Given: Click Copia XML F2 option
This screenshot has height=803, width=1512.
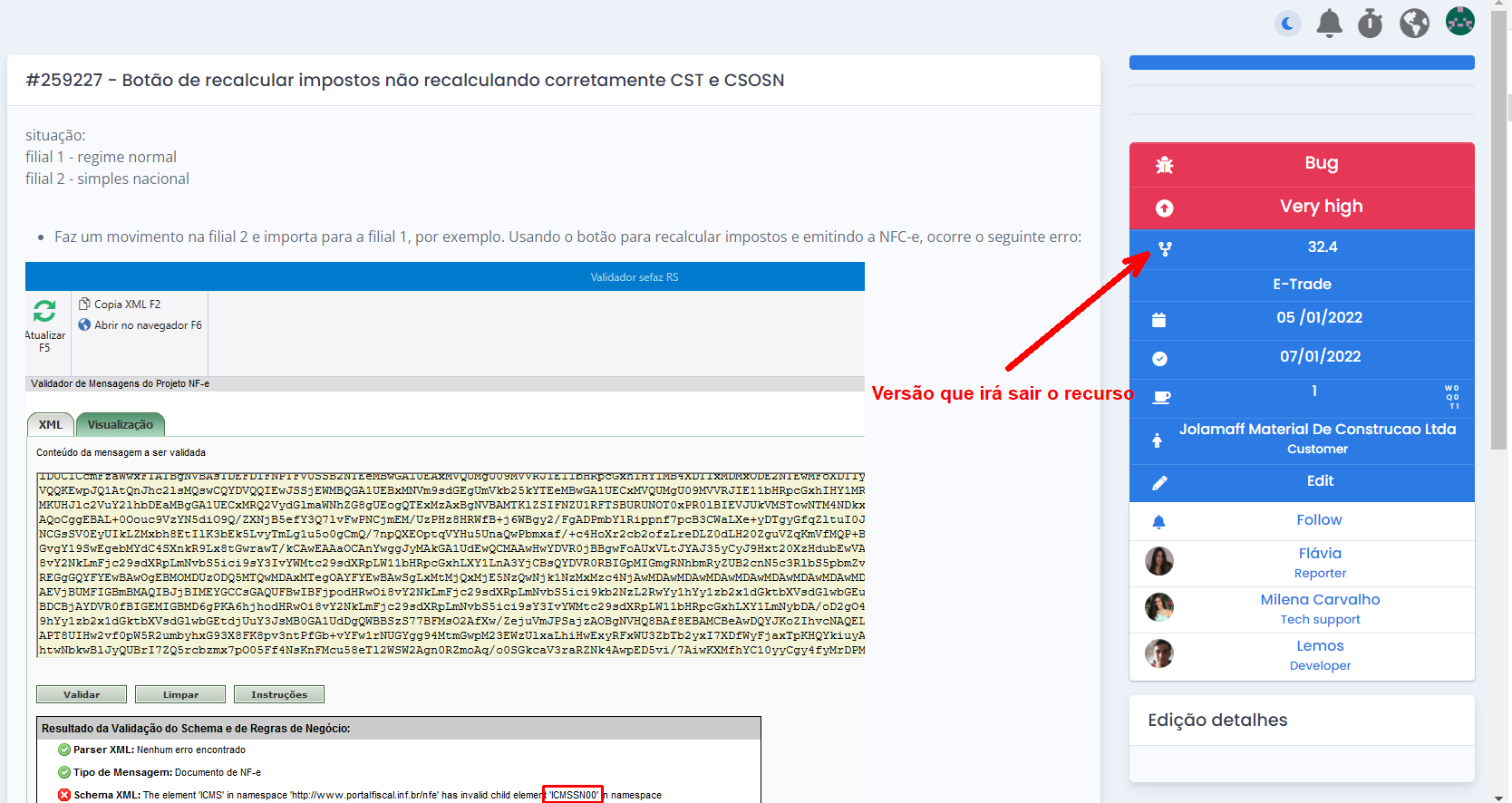Looking at the screenshot, I should 126,305.
